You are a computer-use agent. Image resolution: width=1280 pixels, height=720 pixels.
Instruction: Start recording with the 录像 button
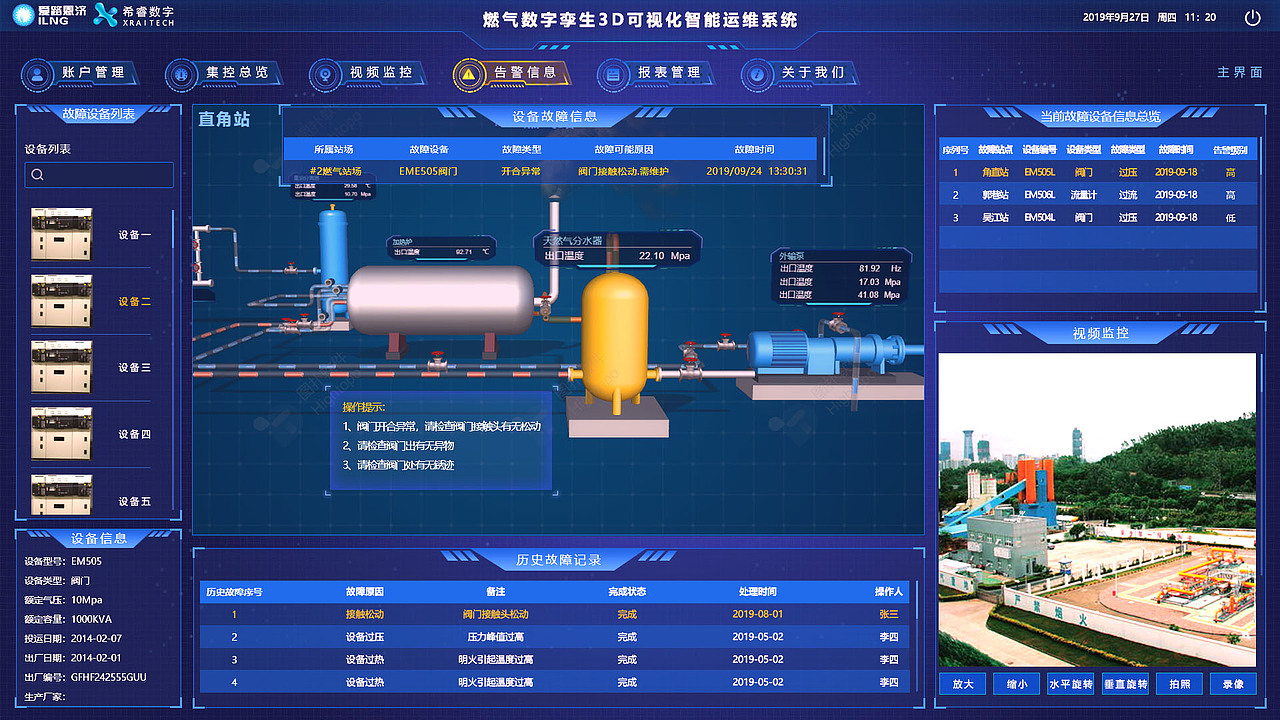click(x=1234, y=684)
